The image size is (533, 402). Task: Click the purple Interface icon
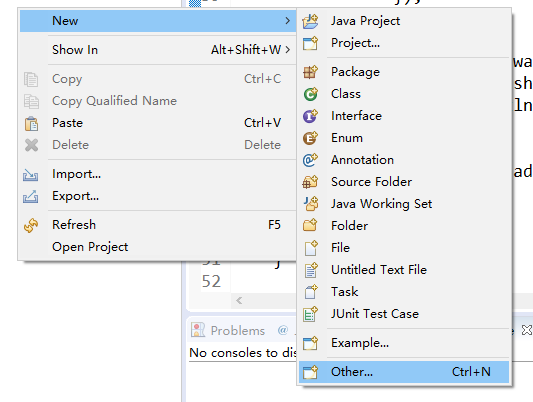[x=310, y=116]
